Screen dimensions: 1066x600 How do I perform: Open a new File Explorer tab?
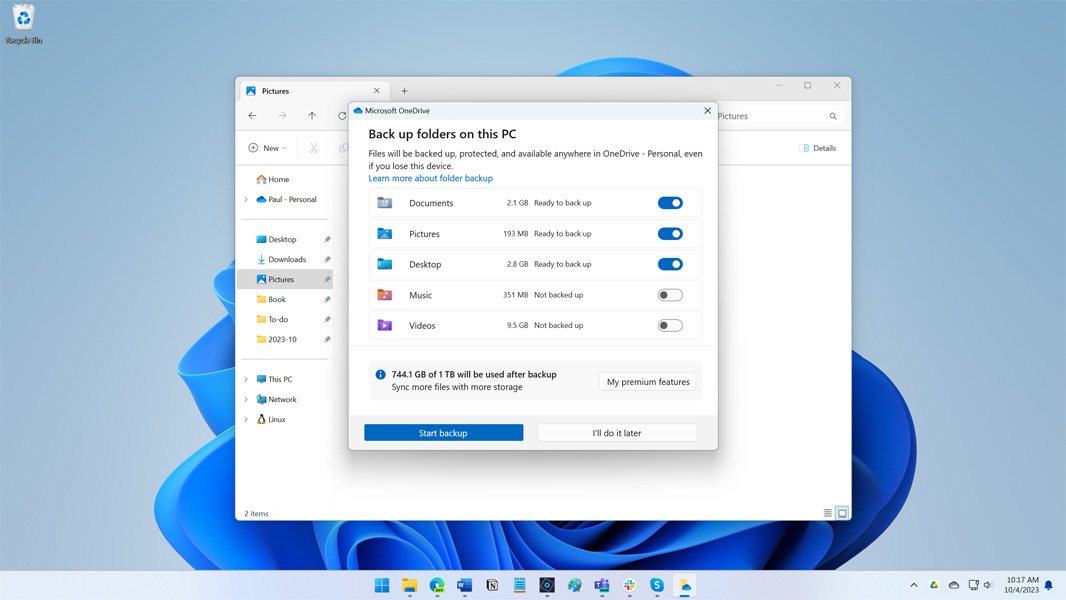pyautogui.click(x=403, y=90)
